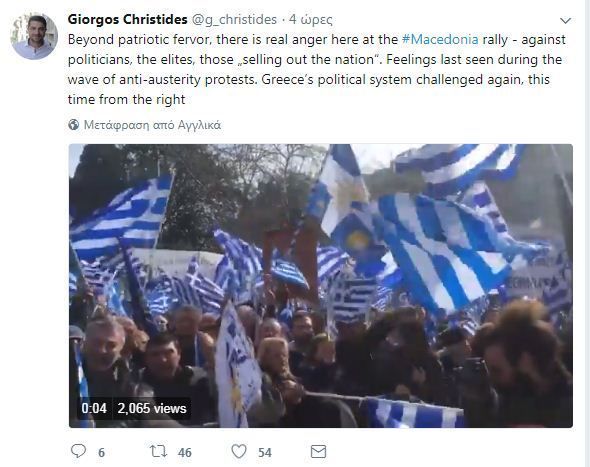Open Giorgos Christides profile picture
This screenshot has height=467, width=590.
tap(34, 36)
